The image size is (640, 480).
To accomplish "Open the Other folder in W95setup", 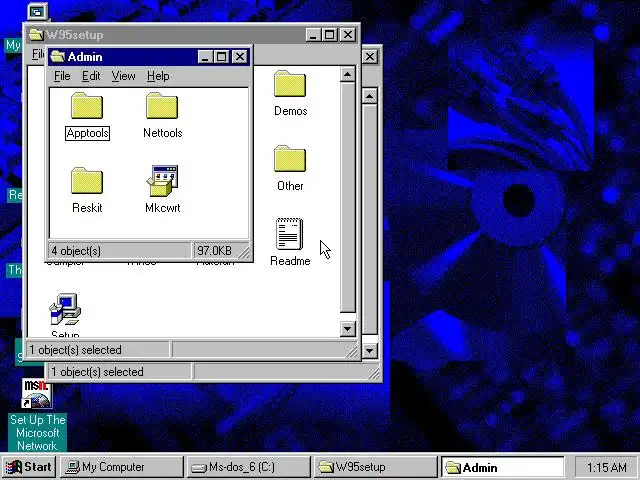I will tap(290, 159).
